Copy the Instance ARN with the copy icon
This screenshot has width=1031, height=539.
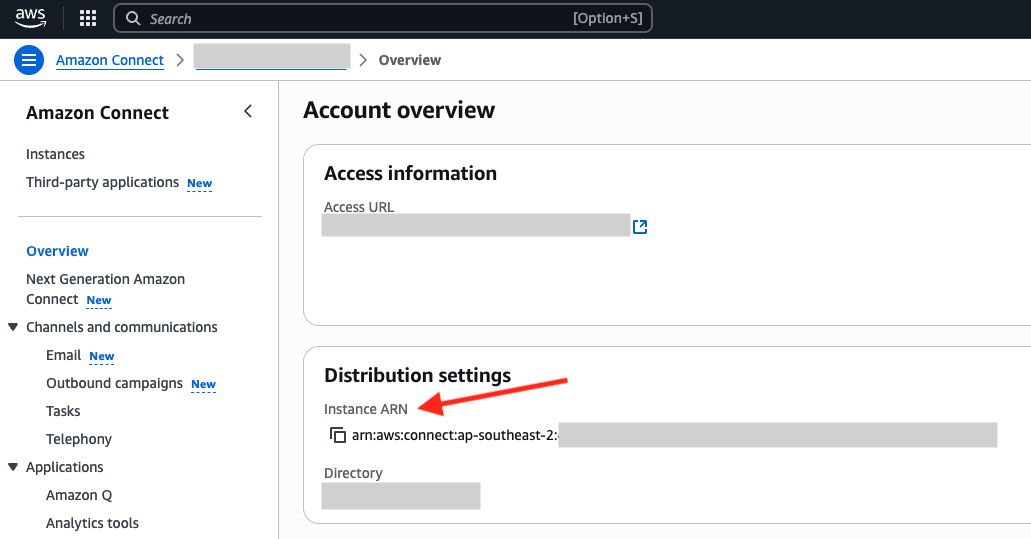pos(338,435)
